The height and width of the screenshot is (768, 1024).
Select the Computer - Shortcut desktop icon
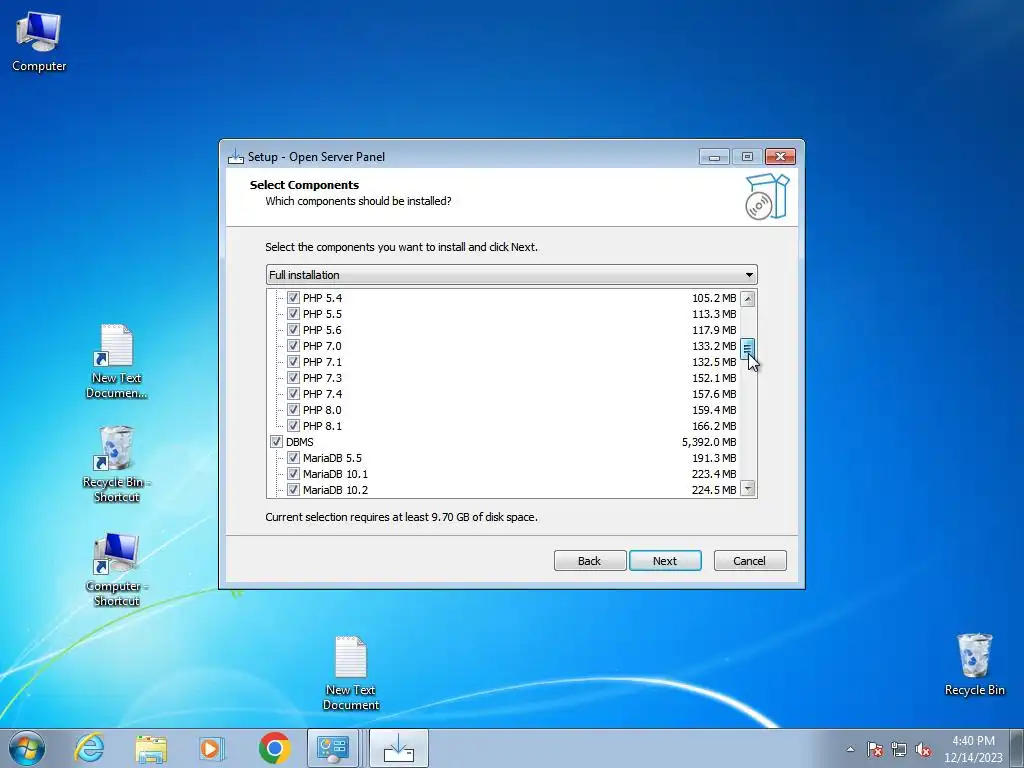pos(116,569)
